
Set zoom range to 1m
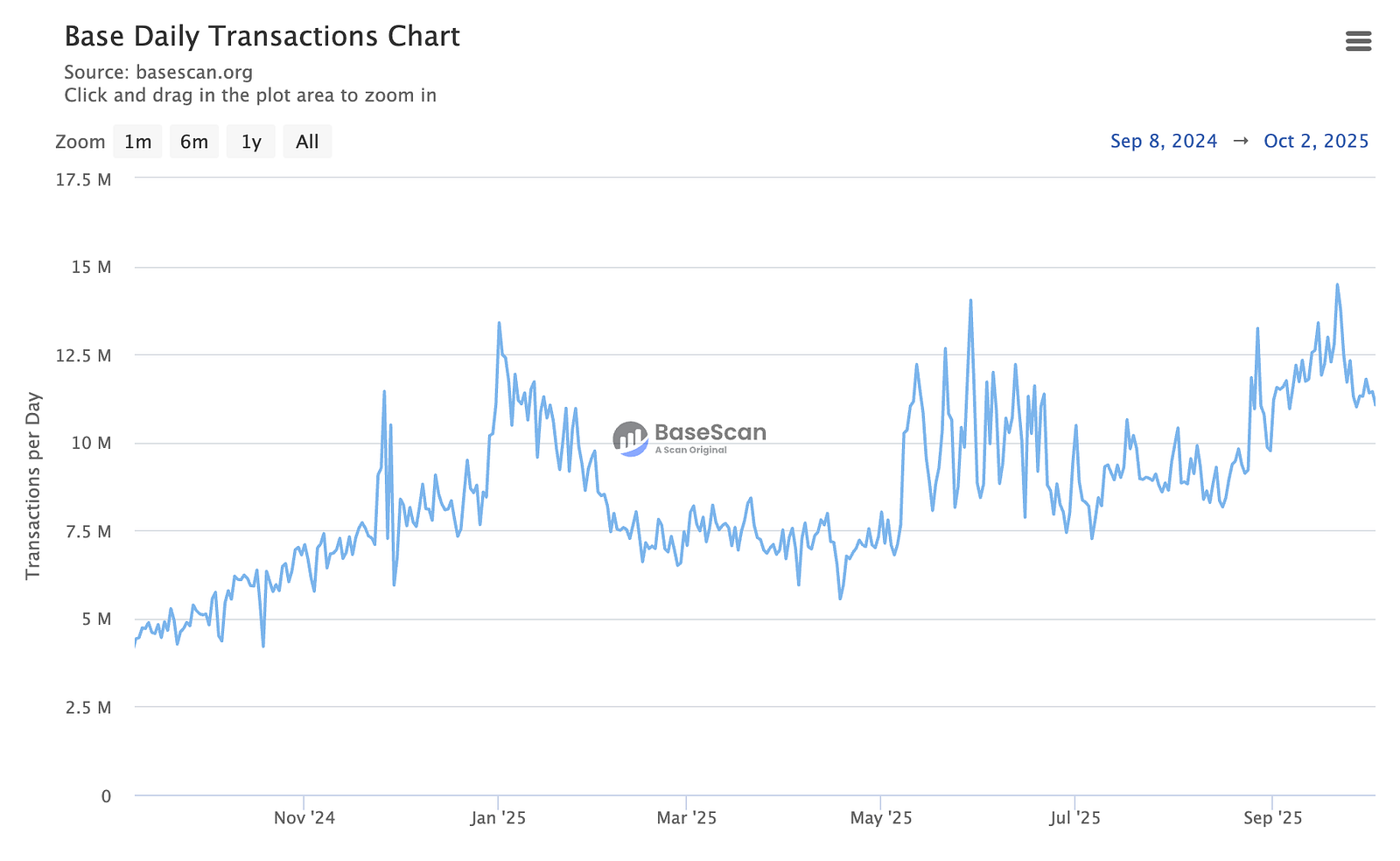137,142
